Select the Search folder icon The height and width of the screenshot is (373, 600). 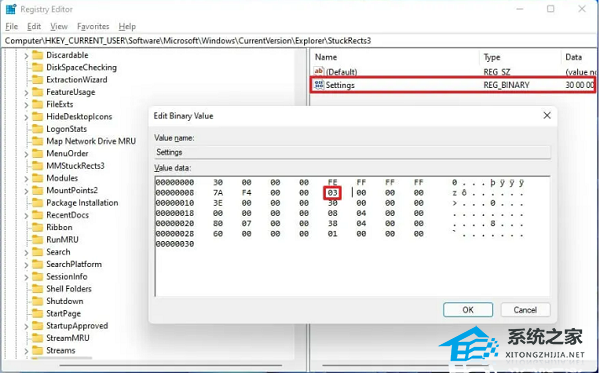(x=38, y=252)
